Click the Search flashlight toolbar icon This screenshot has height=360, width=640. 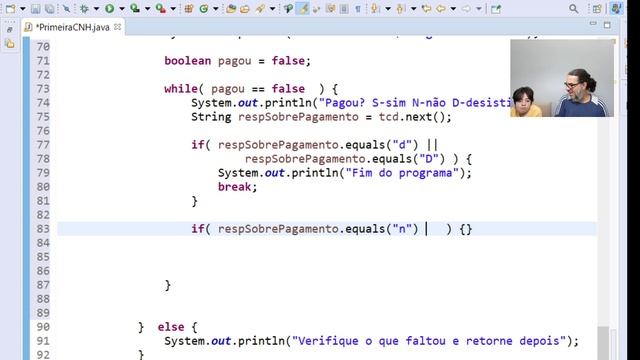(260, 9)
